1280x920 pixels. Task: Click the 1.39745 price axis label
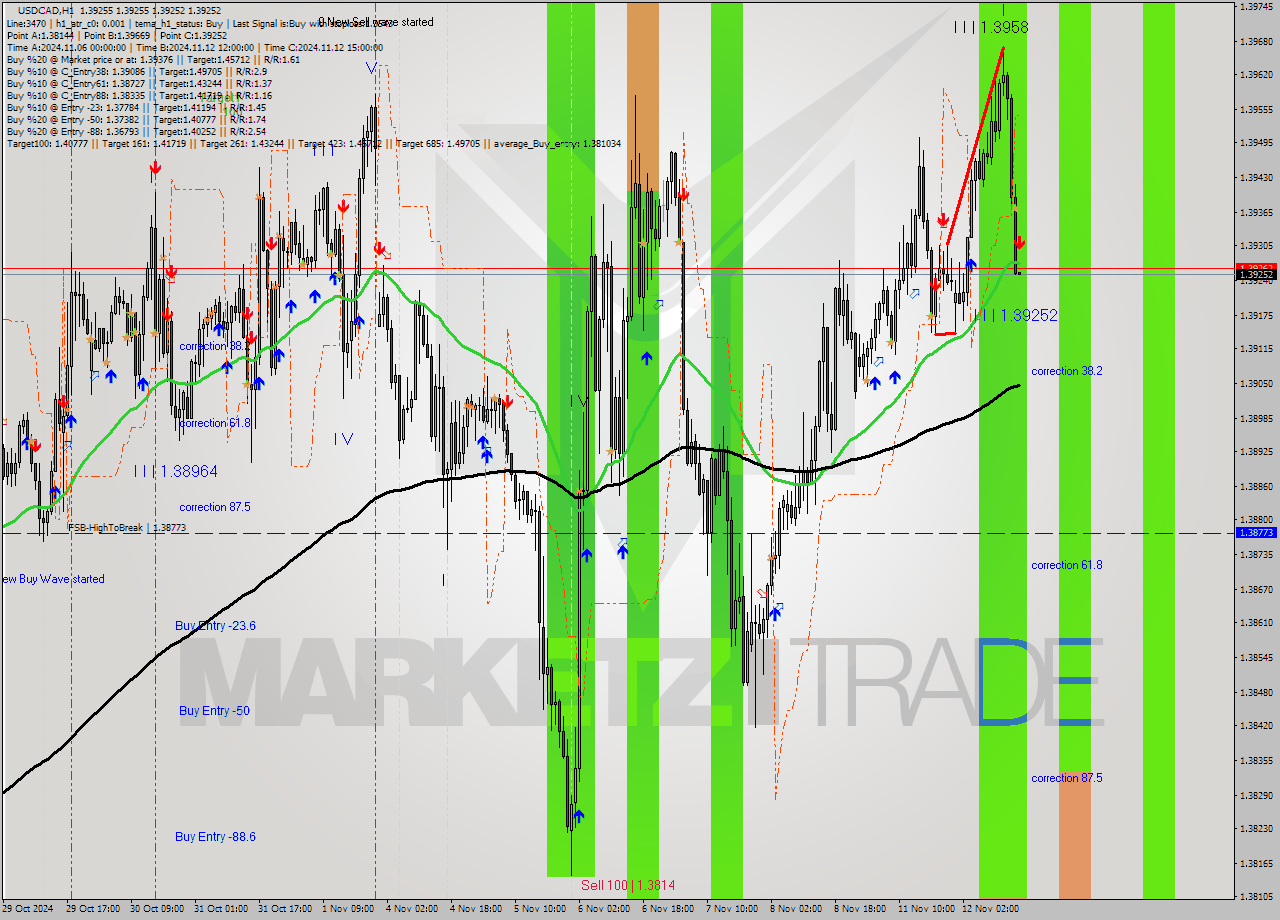coord(1256,6)
